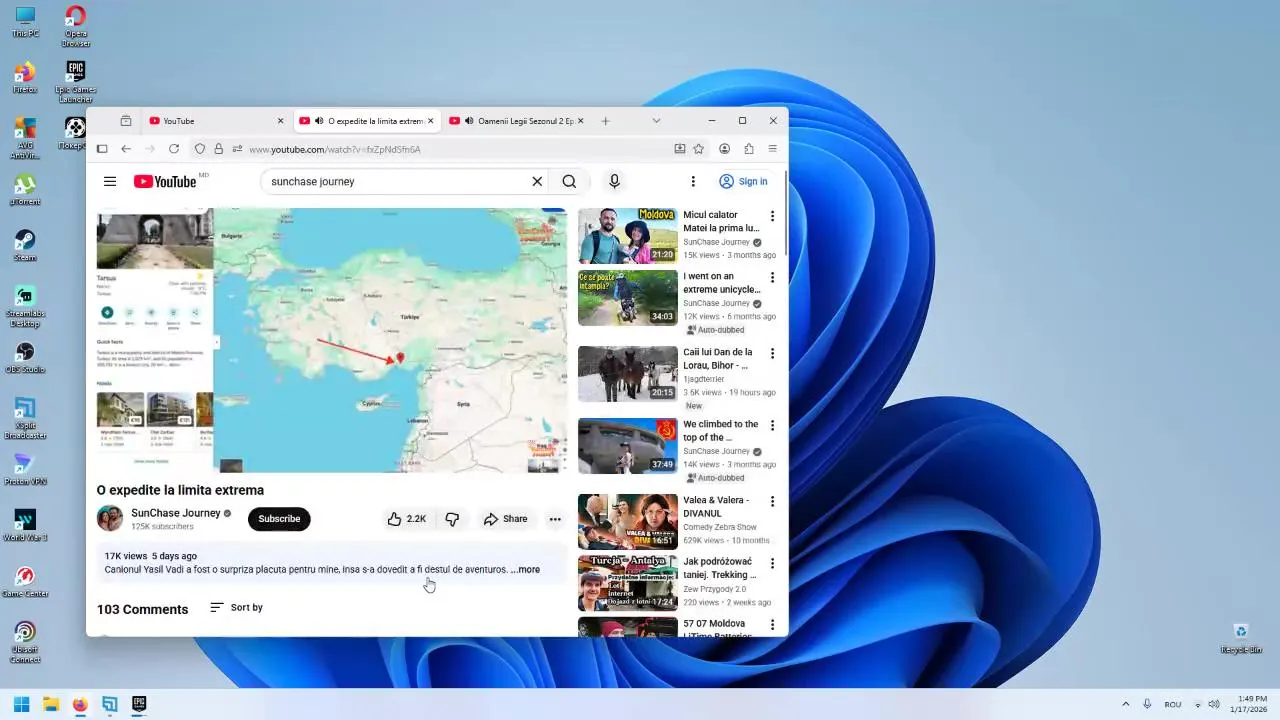The image size is (1280, 720).
Task: Open options for 57 07 Moldova video
Action: 772,625
